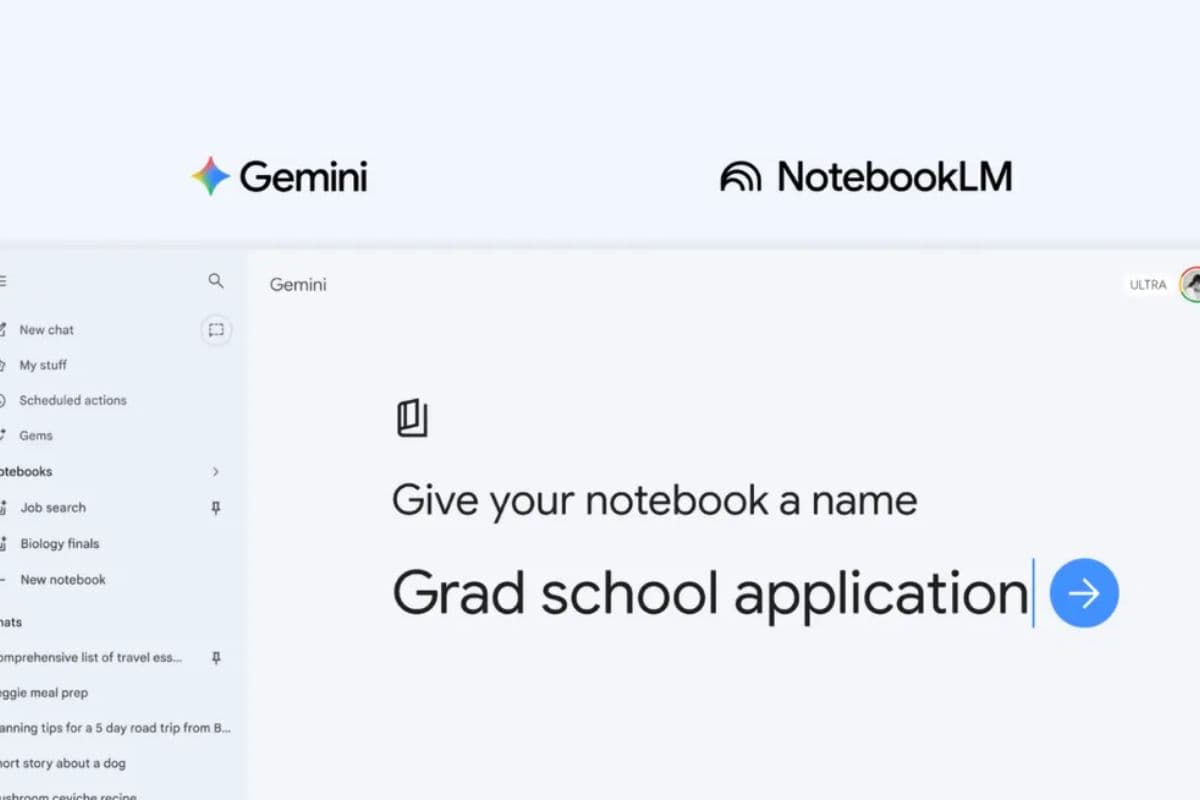The image size is (1200, 800).
Task: Click the Gemini sparkle logo
Action: [210, 177]
